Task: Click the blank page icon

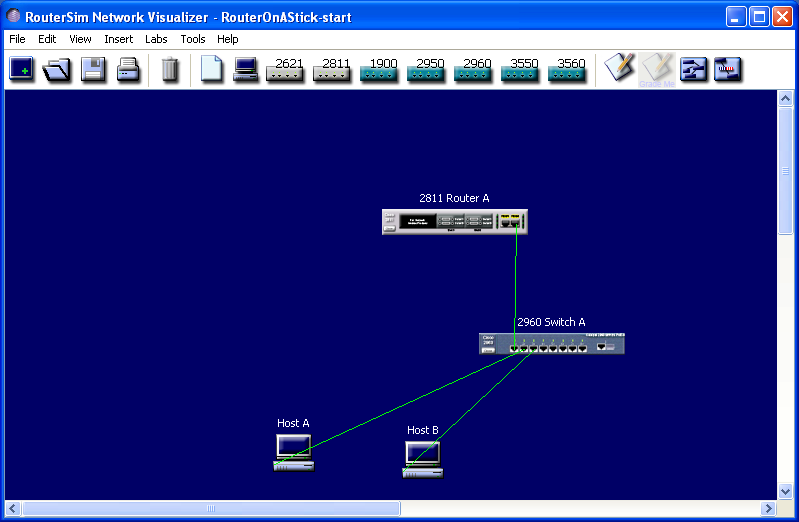Action: click(x=211, y=68)
